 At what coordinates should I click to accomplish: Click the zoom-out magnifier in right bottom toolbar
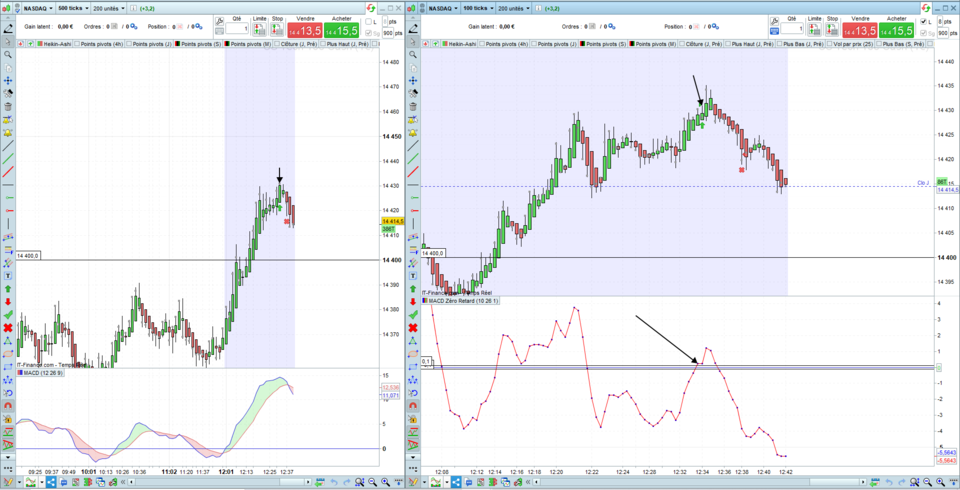click(x=928, y=482)
